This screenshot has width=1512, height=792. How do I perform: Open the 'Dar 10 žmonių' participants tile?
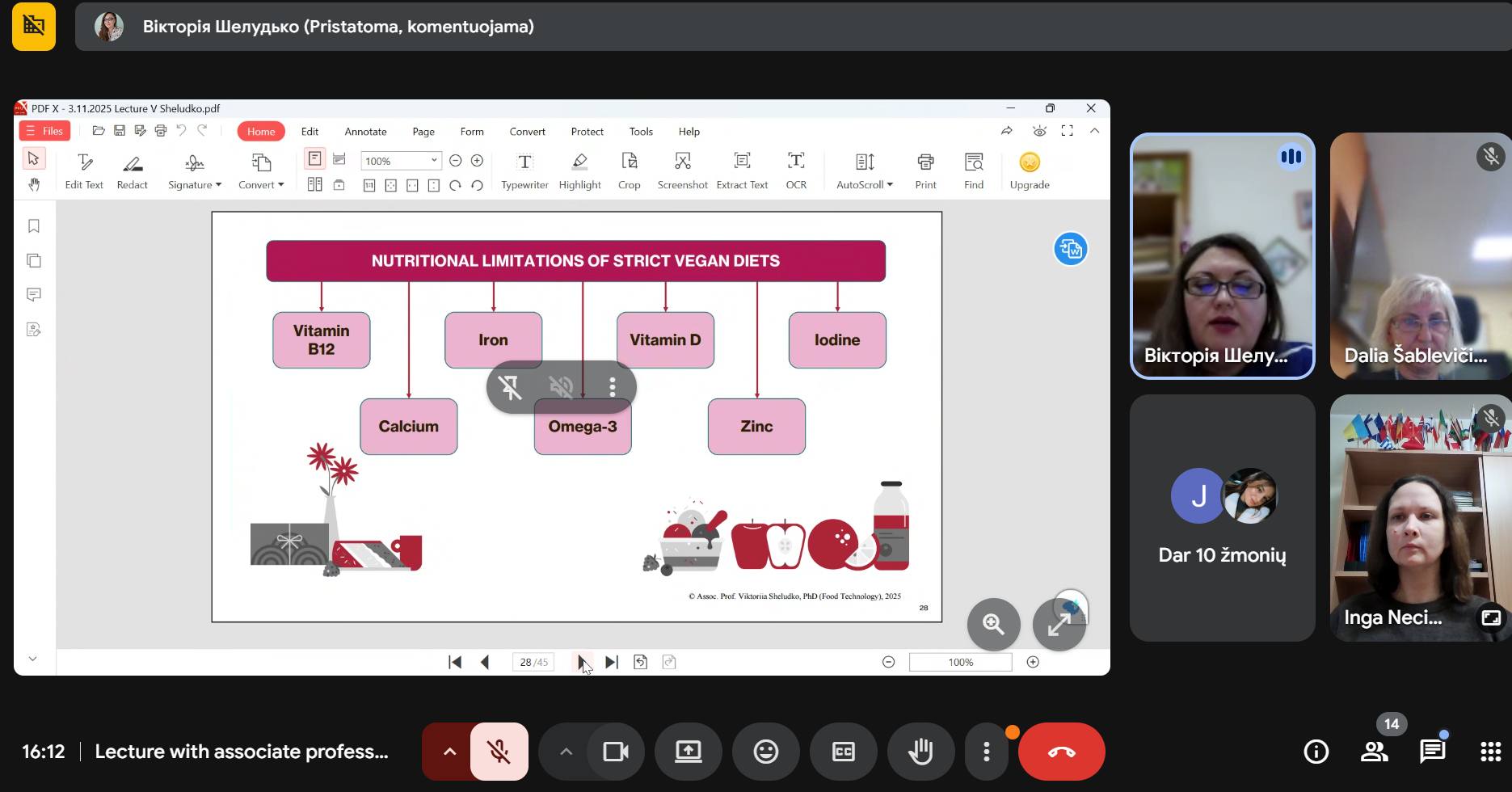point(1222,518)
